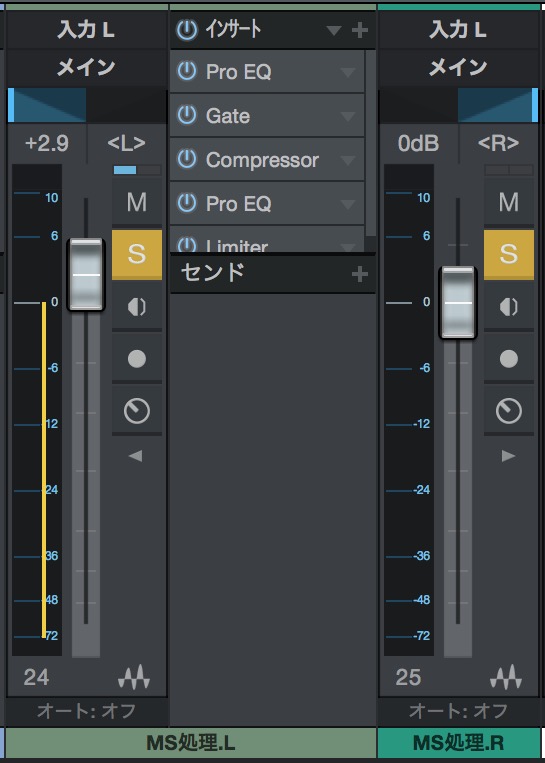545x763 pixels.
Task: Click the automation mode label on channel 24
Action: [x=87, y=711]
